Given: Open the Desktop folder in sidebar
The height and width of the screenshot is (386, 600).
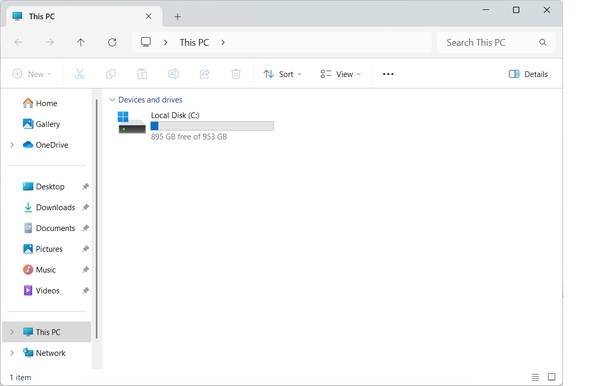Looking at the screenshot, I should 44,186.
